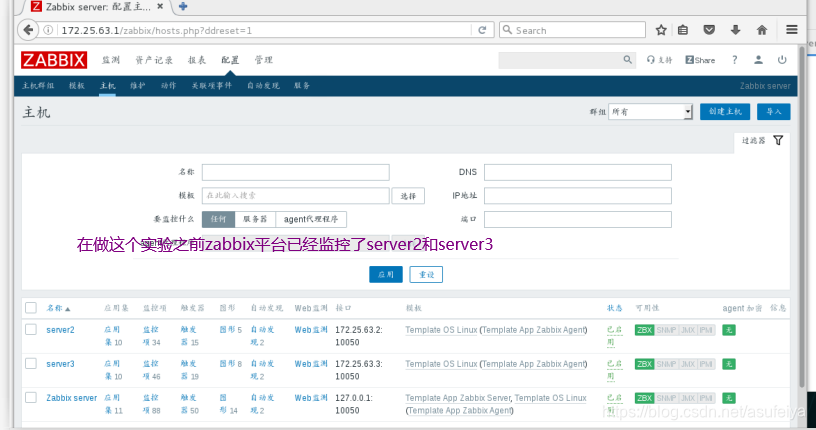This screenshot has height=430, width=816.
Task: Open the 管理 top menu
Action: pos(263,60)
